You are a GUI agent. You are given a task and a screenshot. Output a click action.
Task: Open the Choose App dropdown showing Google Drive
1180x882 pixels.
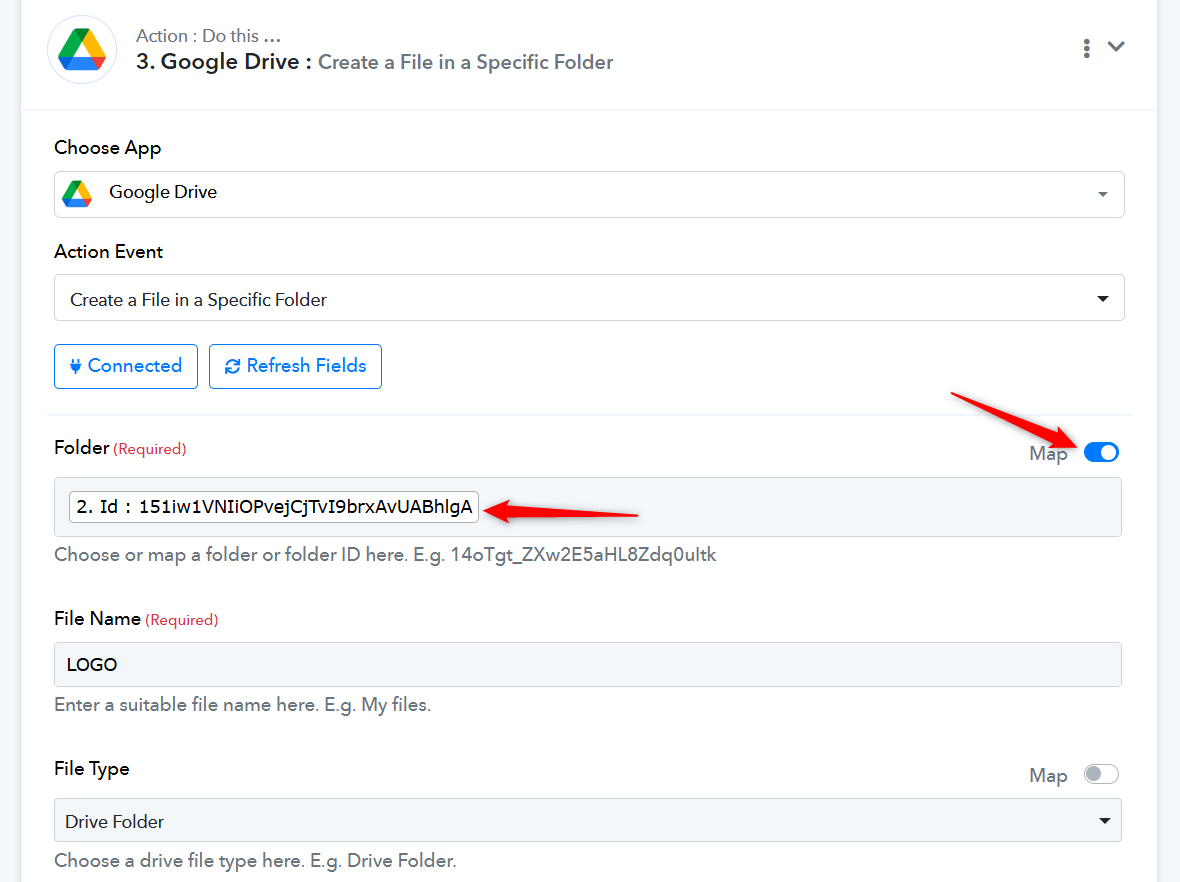[588, 194]
